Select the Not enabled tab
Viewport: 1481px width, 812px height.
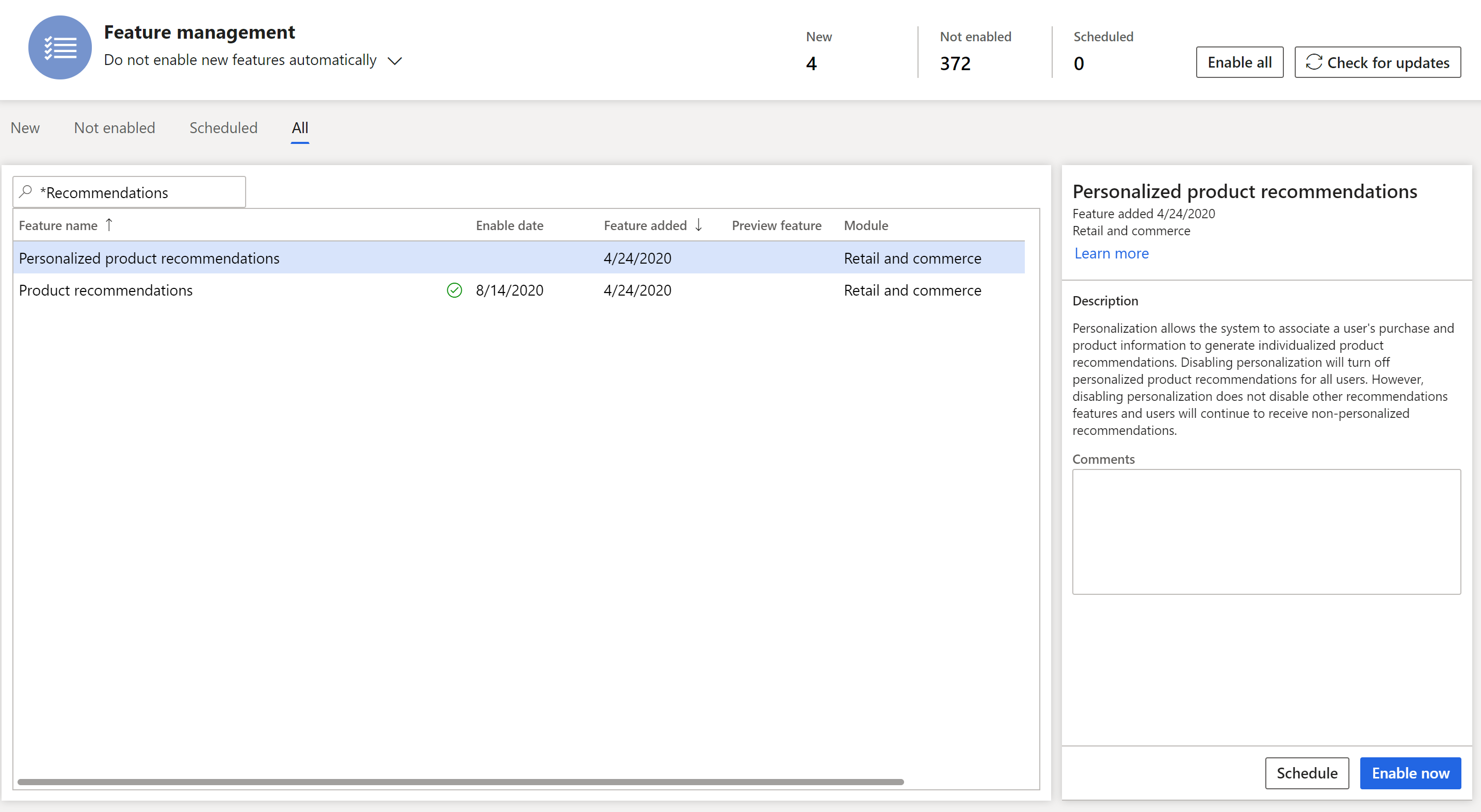point(114,127)
